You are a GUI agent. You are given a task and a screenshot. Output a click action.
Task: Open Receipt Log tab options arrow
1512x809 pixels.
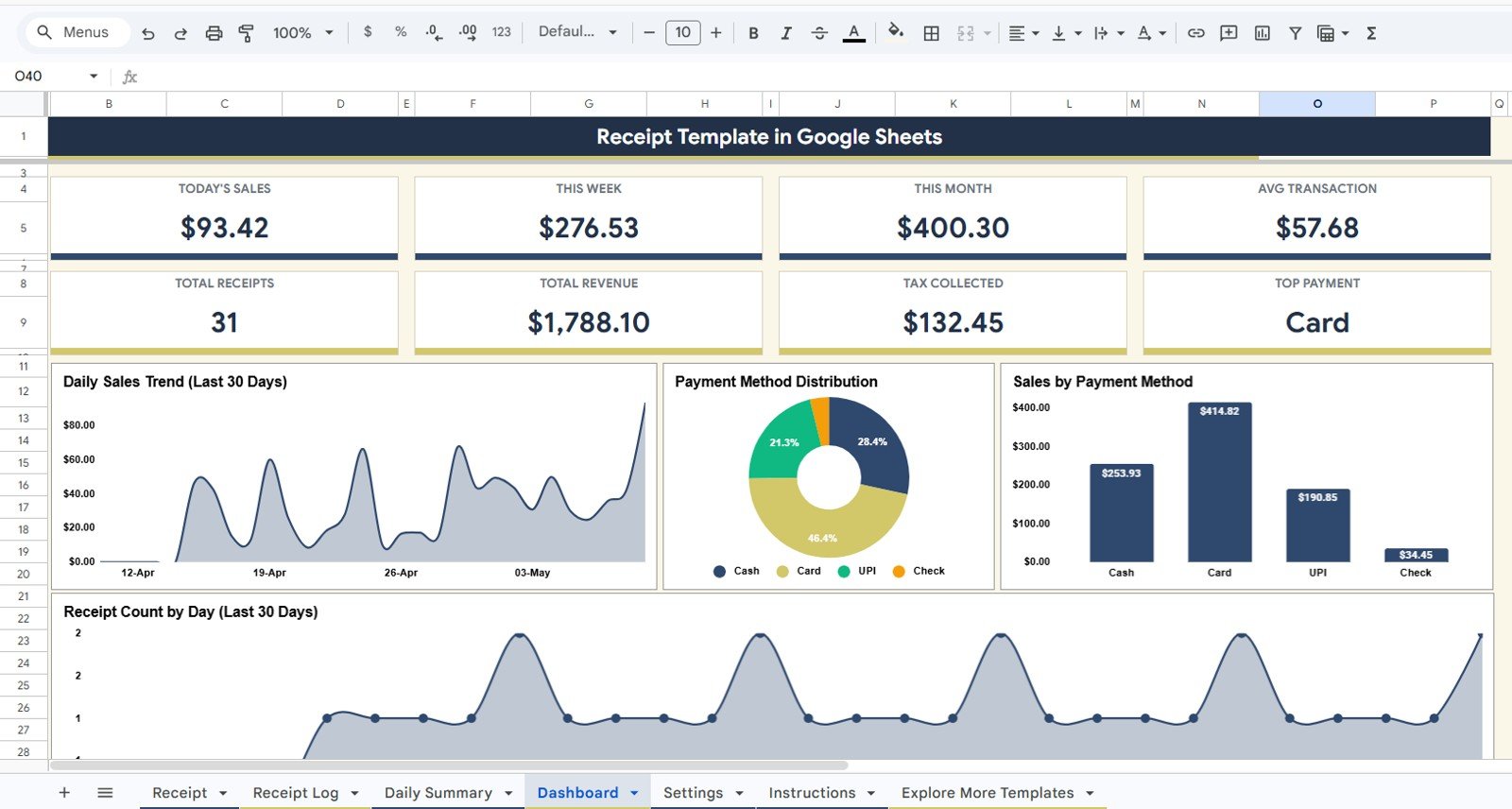354,793
